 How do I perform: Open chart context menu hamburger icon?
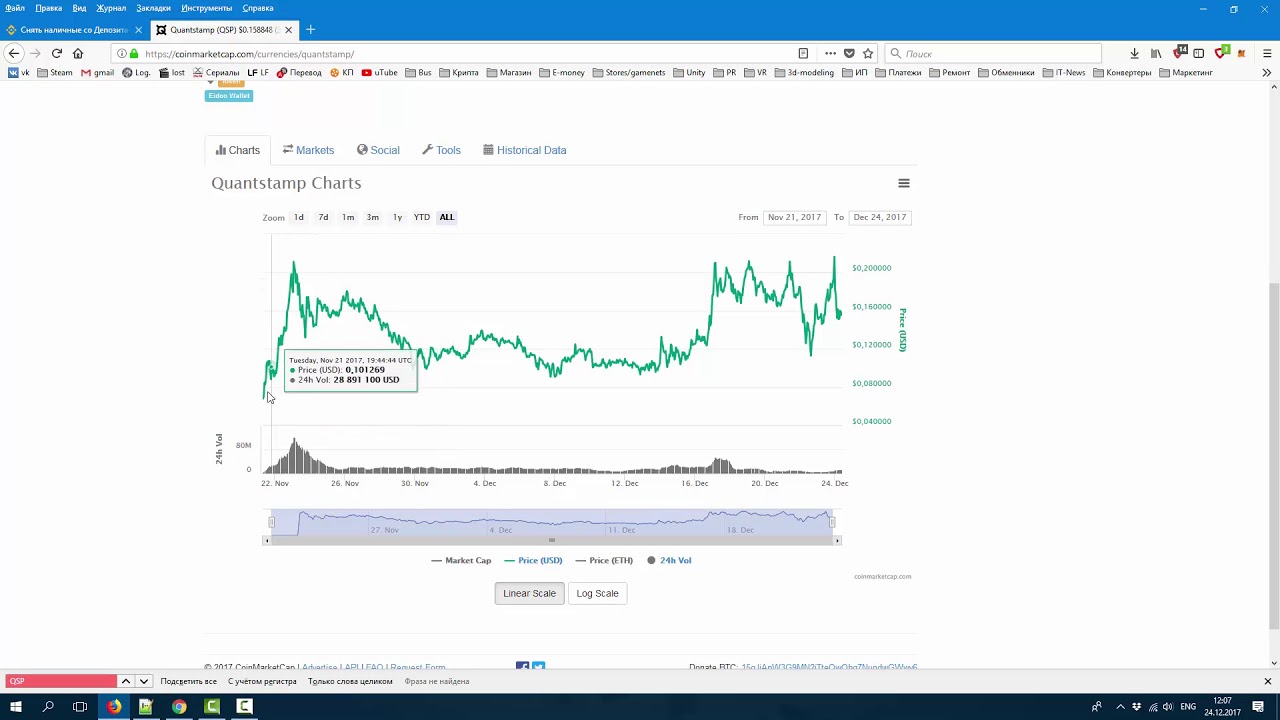coord(904,183)
